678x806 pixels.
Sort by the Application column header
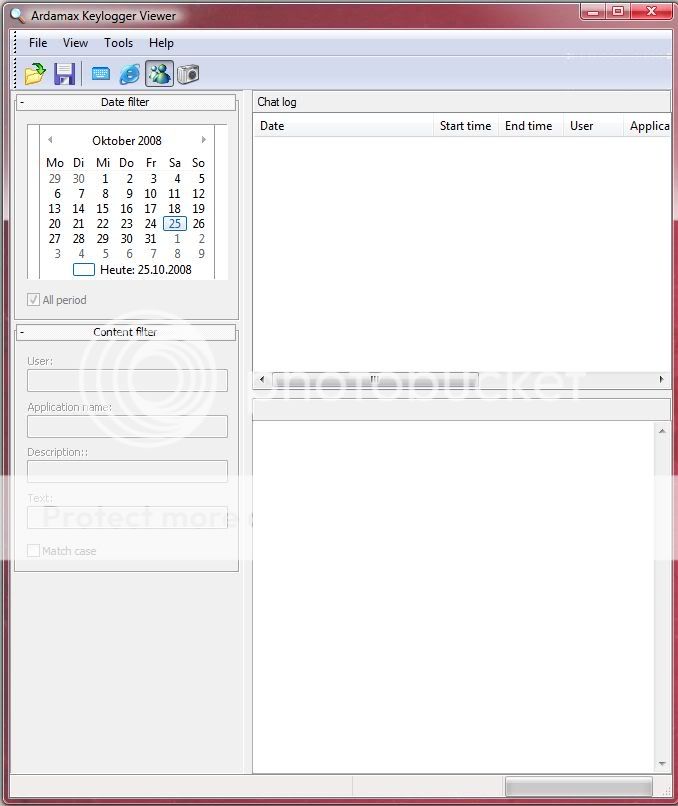[x=647, y=126]
